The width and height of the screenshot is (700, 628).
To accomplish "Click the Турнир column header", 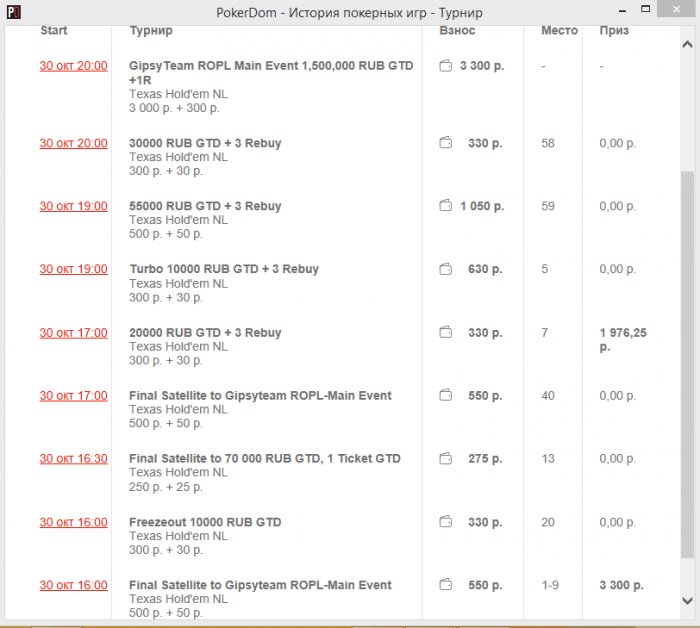I will (x=151, y=31).
